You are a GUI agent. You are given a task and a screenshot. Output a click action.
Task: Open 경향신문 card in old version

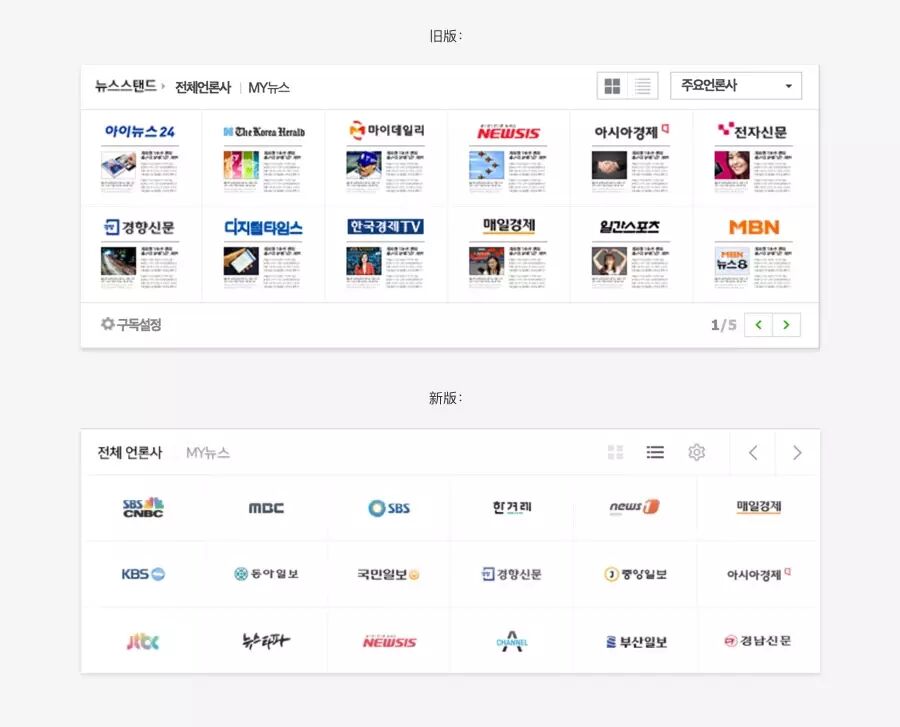click(x=140, y=254)
